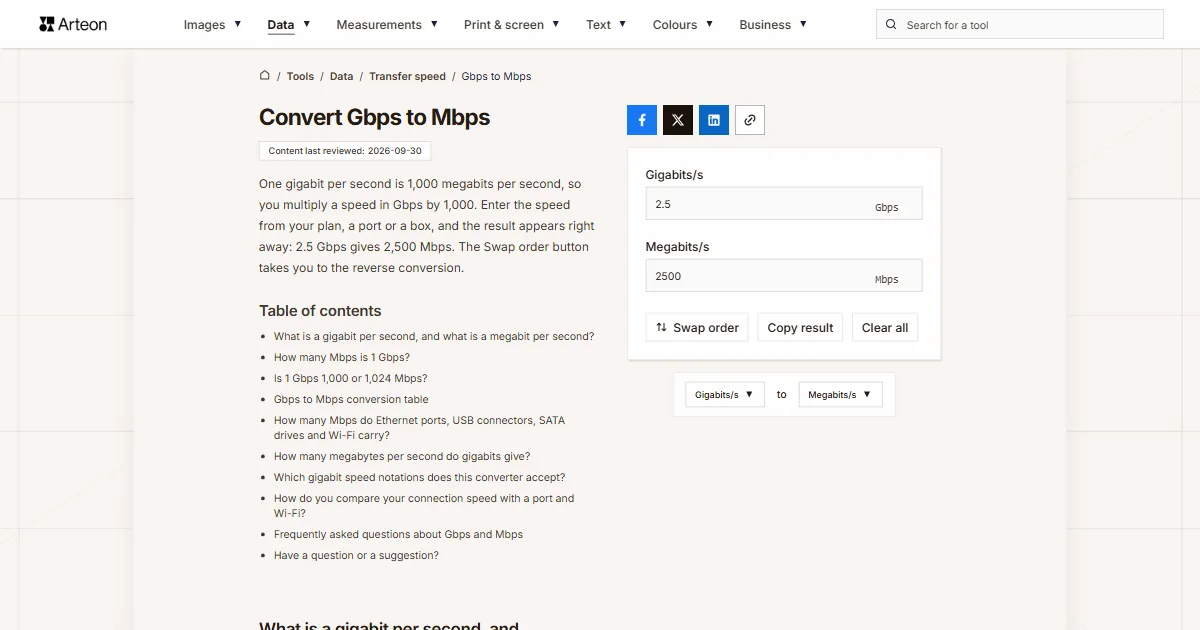Jump to 'Frequently asked questions about Gbps and Mbps'
Viewport: 1200px width, 630px height.
pos(398,534)
